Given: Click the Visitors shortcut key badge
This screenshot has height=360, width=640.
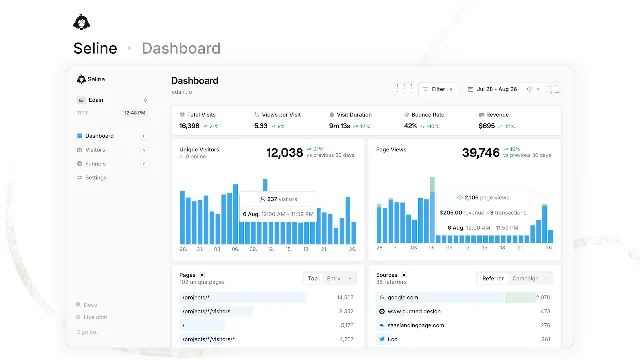Looking at the screenshot, I should click(144, 150).
